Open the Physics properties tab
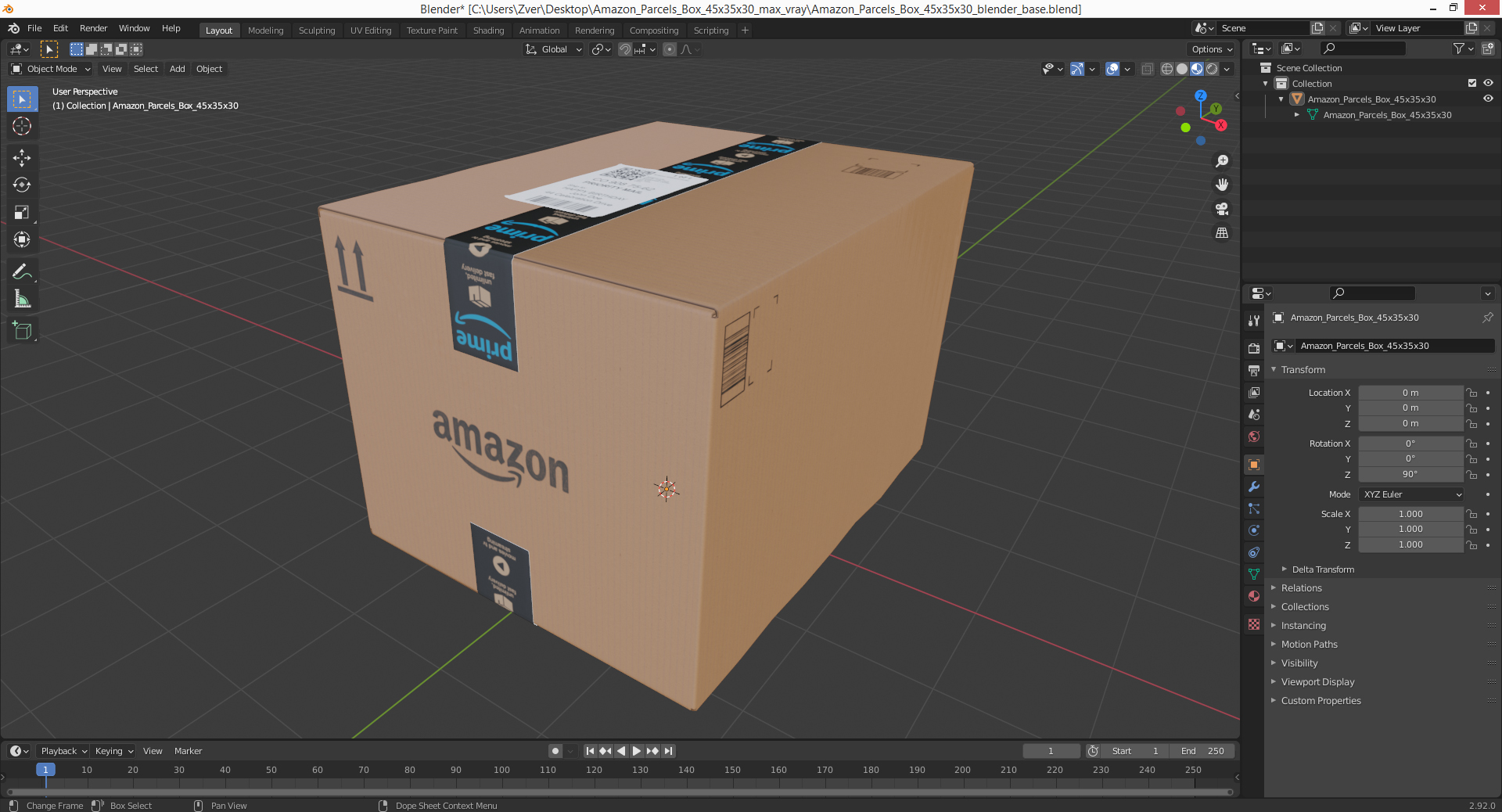The width and height of the screenshot is (1502, 812). point(1254,530)
